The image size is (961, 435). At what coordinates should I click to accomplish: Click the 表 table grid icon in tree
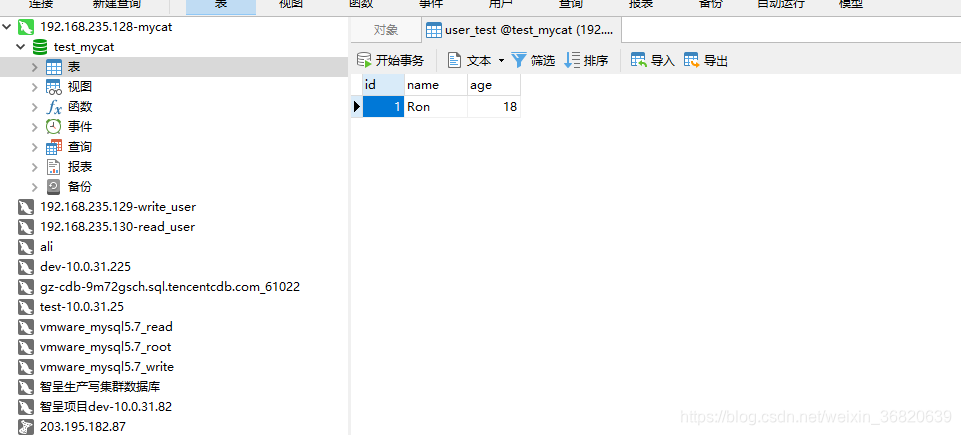[x=54, y=67]
